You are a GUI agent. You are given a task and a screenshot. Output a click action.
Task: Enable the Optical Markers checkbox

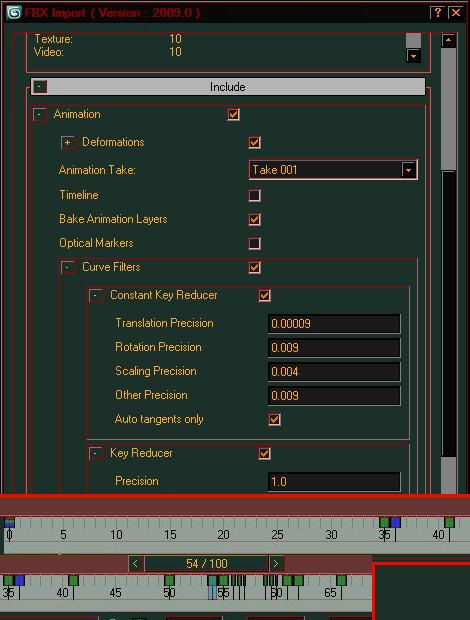coord(255,244)
